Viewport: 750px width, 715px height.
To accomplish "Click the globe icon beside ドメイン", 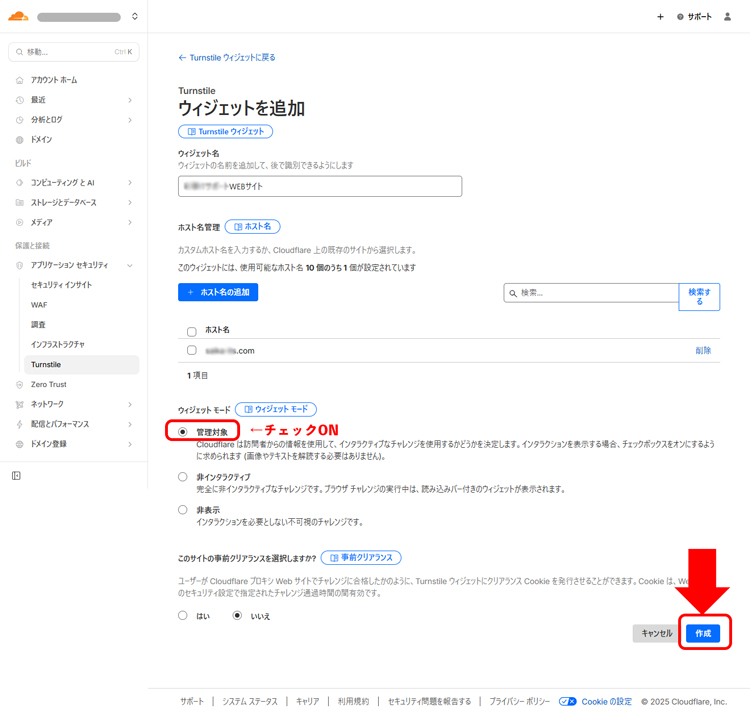I will click(20, 140).
